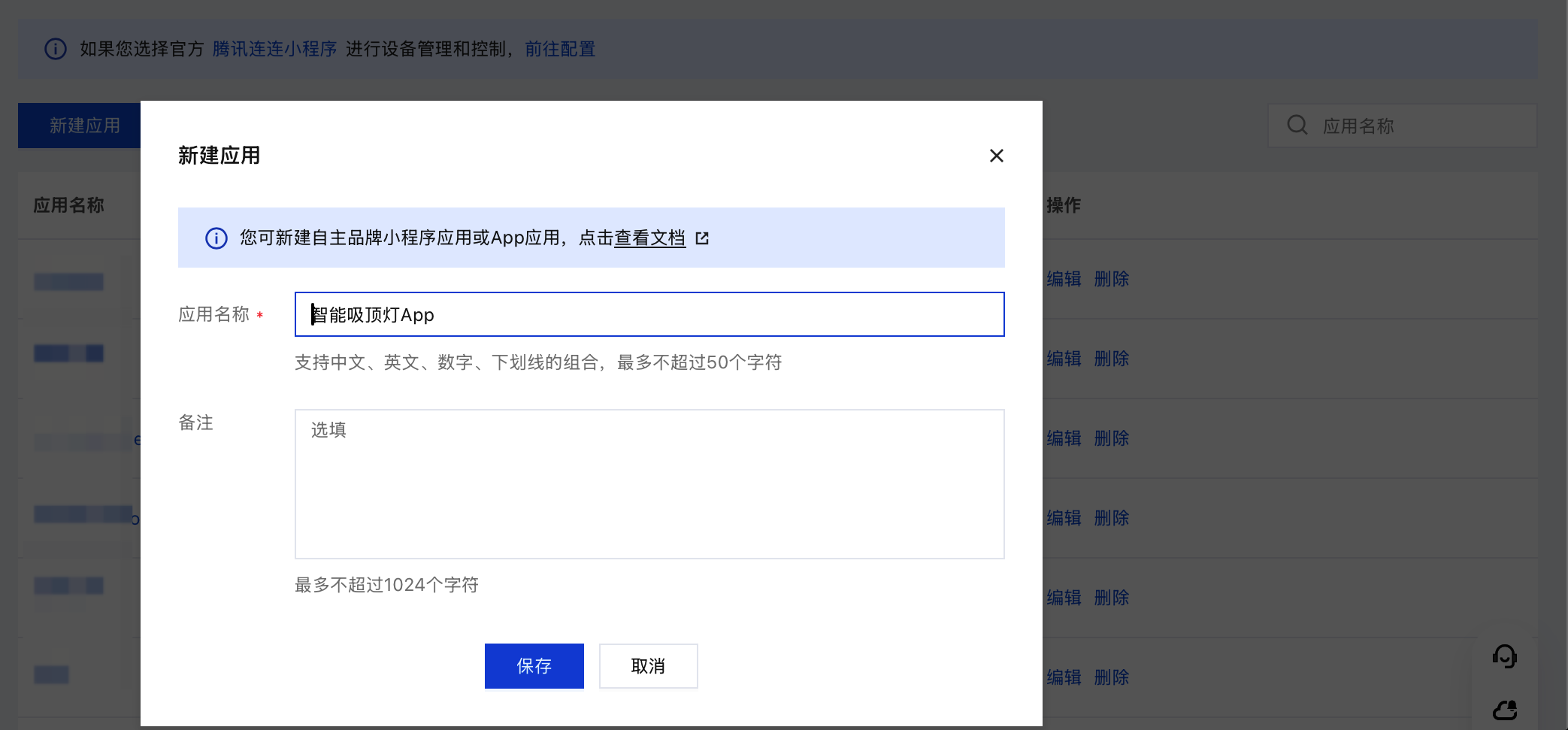The width and height of the screenshot is (1568, 730).
Task: Close the 新建应用 dialog with the X
Action: 997,156
